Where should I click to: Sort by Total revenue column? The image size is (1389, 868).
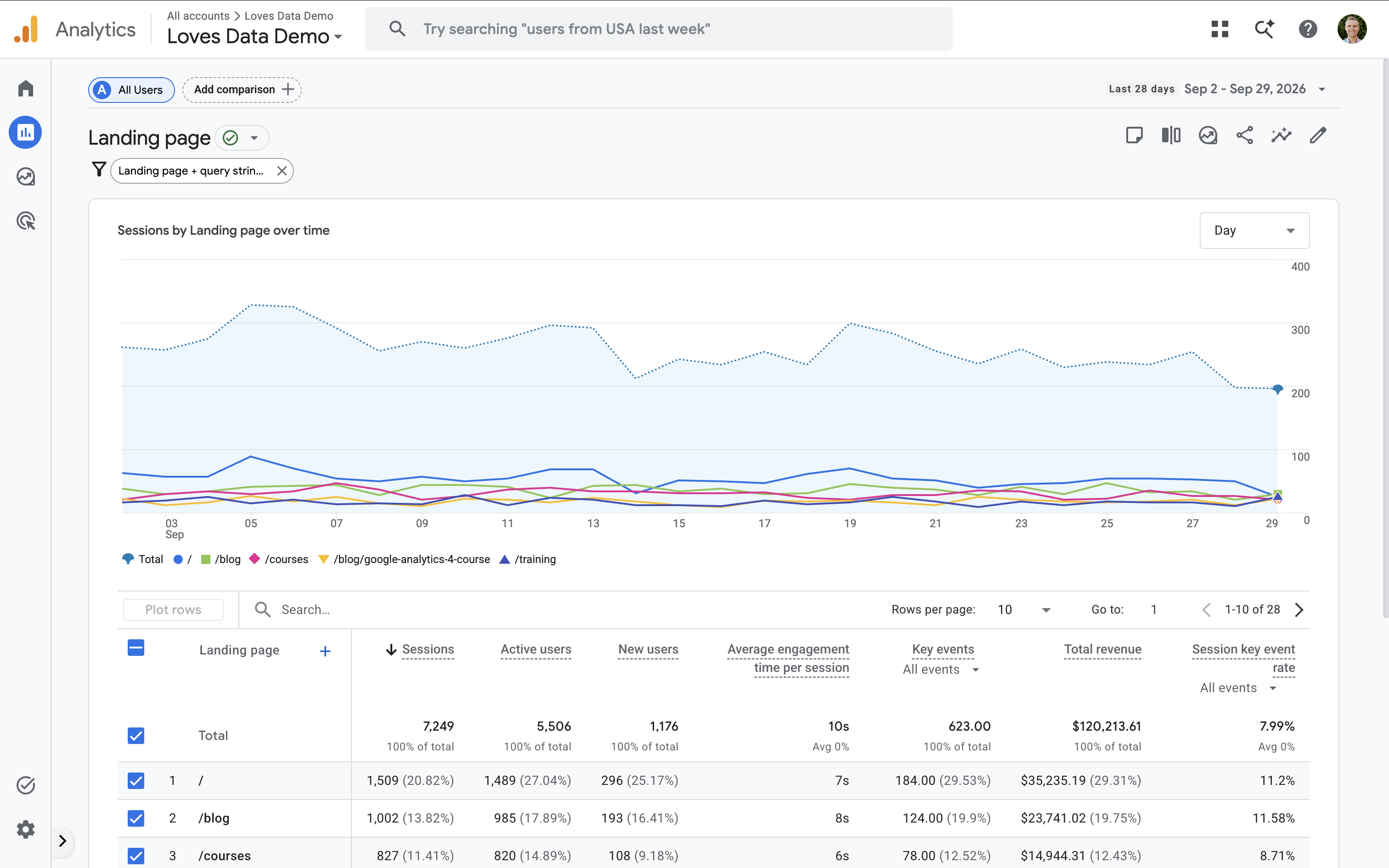click(1102, 649)
